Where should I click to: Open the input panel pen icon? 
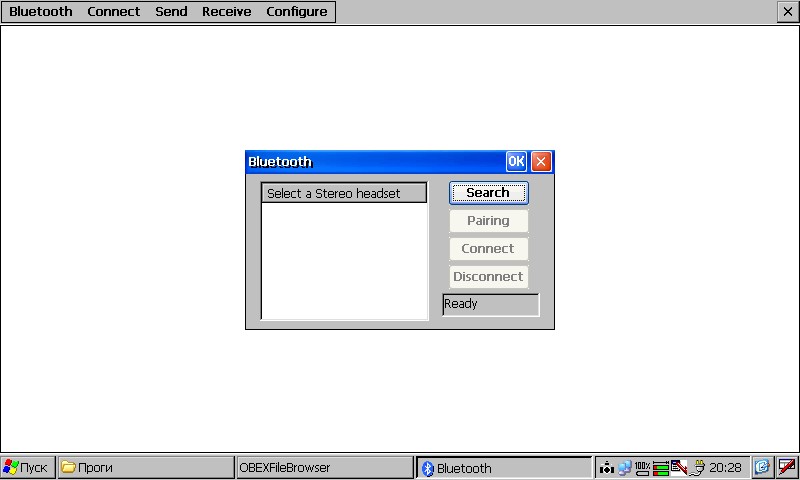click(x=787, y=467)
